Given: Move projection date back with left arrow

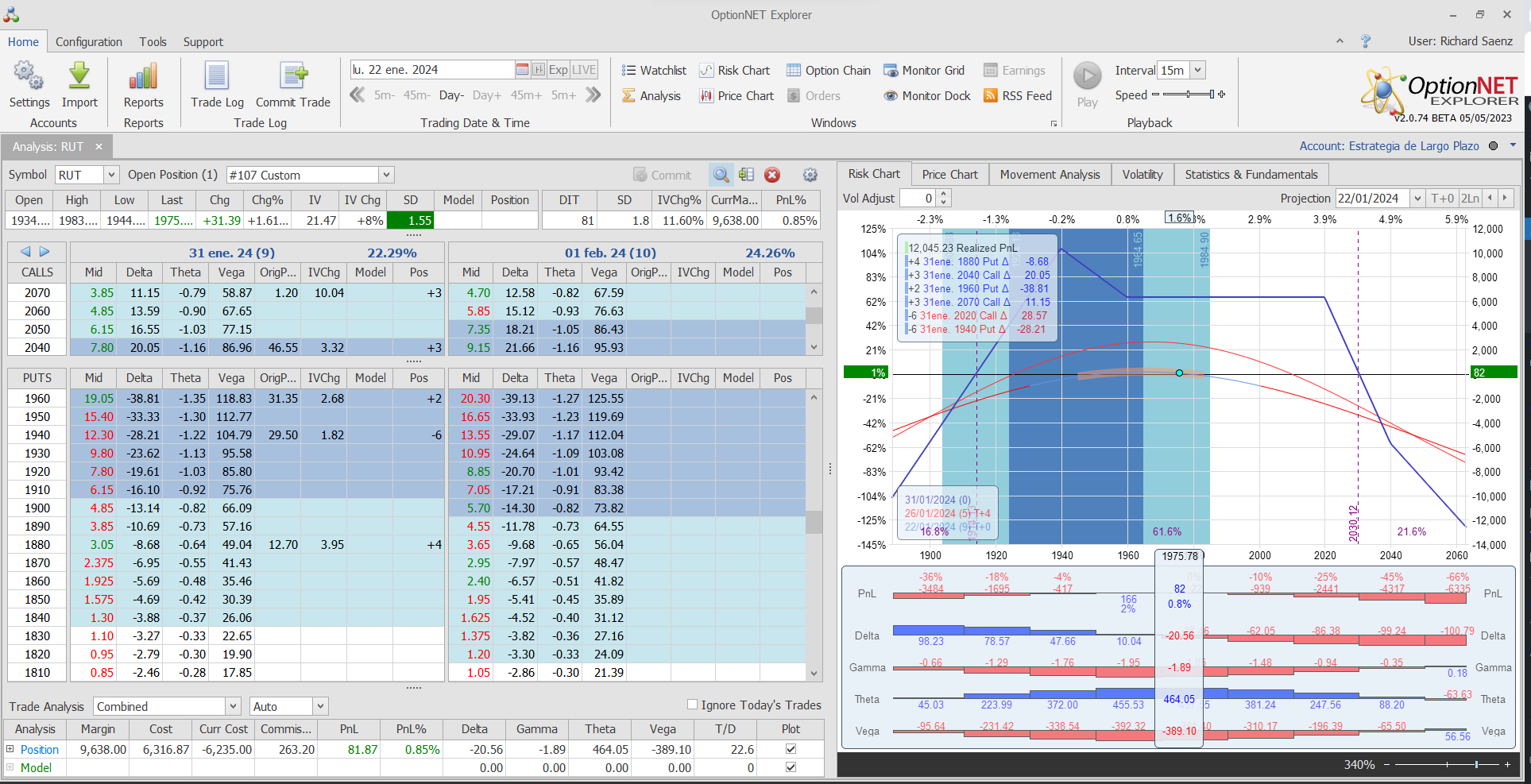Looking at the screenshot, I should tap(1490, 199).
